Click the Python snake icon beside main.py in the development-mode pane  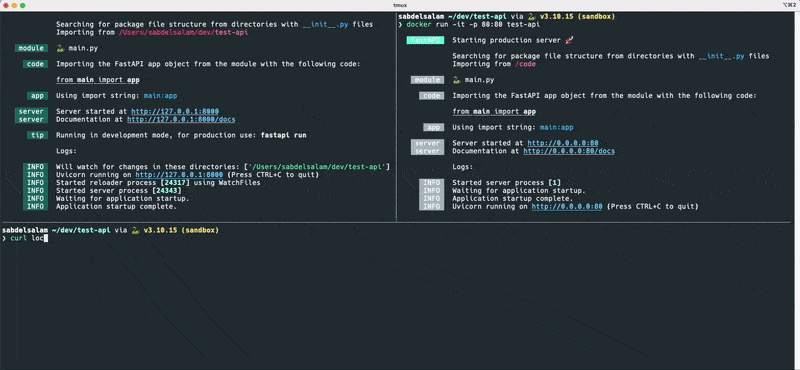(60, 48)
